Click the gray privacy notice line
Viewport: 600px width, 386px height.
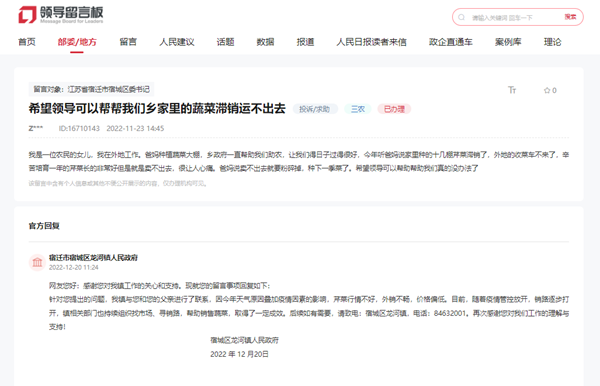click(x=118, y=184)
